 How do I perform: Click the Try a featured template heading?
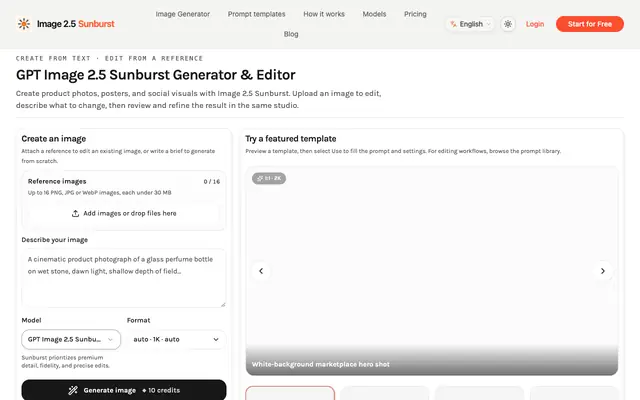click(x=291, y=139)
